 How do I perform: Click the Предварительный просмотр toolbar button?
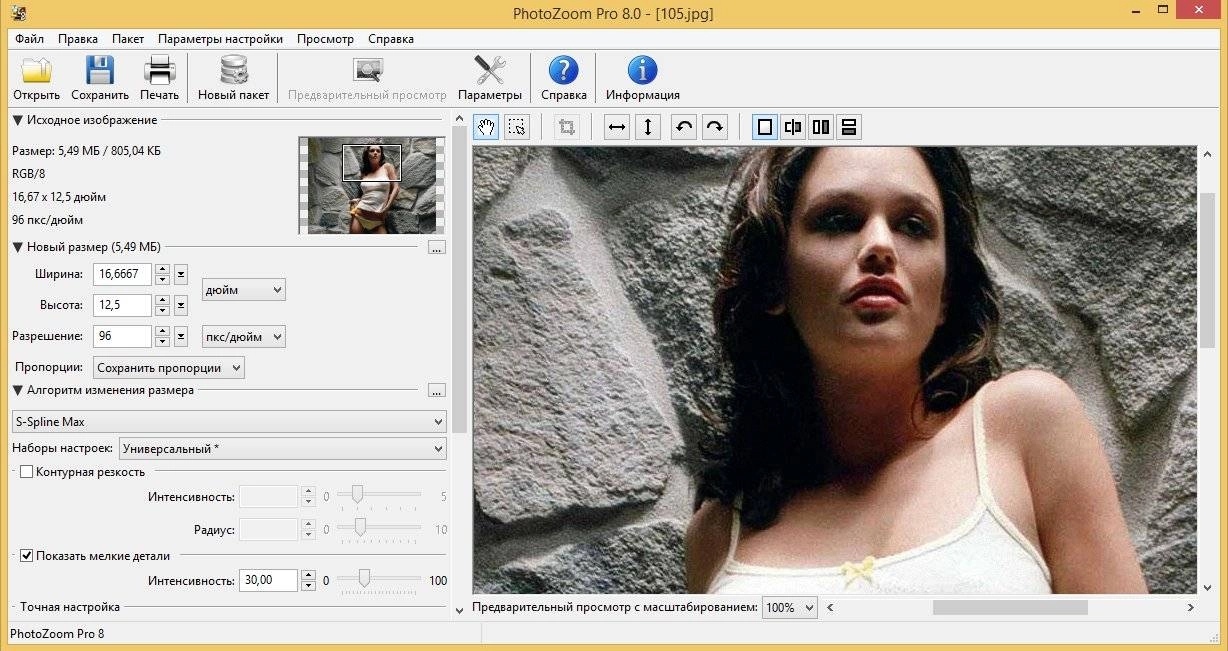tap(367, 79)
